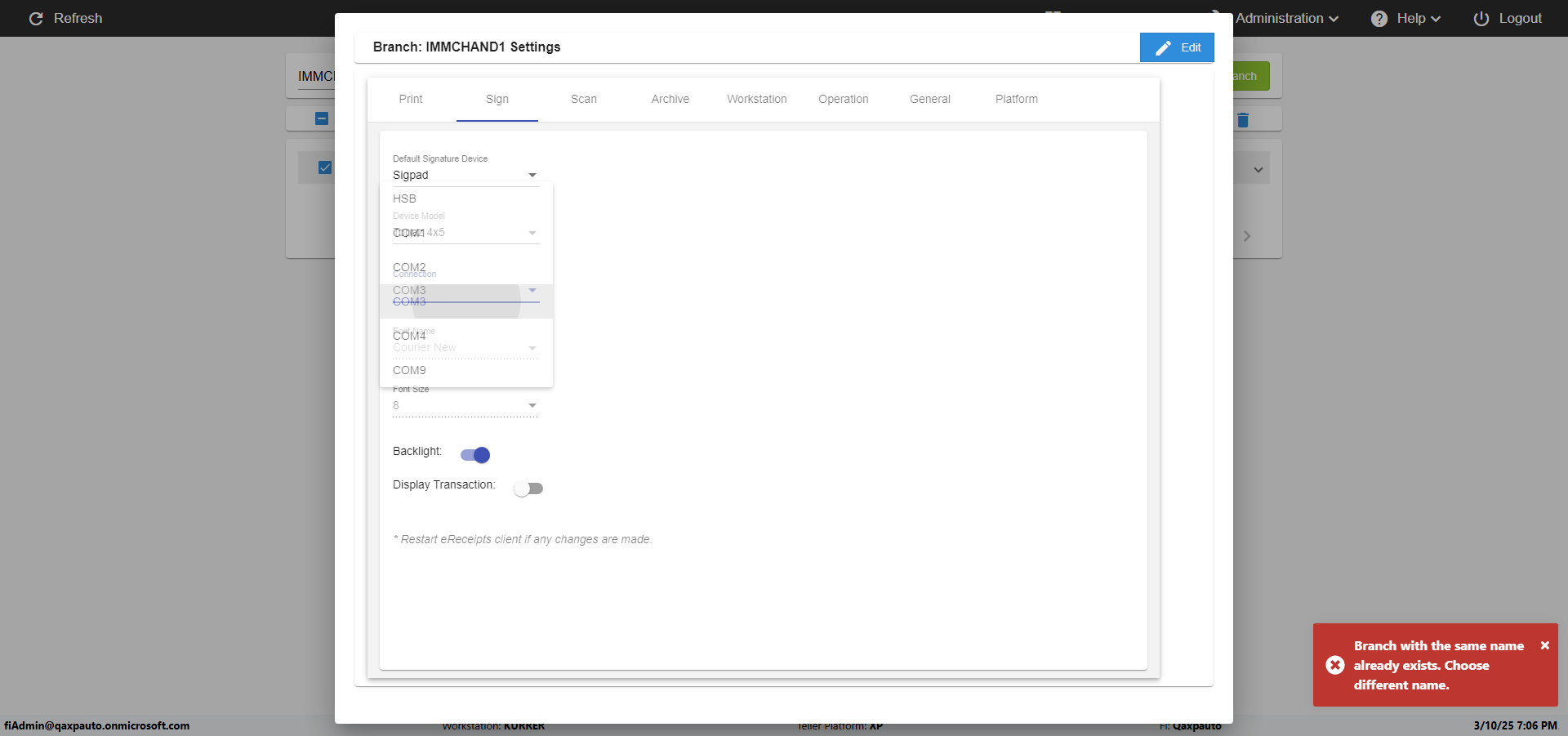Open the Platform tab
The image size is (1568, 736).
click(x=1017, y=99)
